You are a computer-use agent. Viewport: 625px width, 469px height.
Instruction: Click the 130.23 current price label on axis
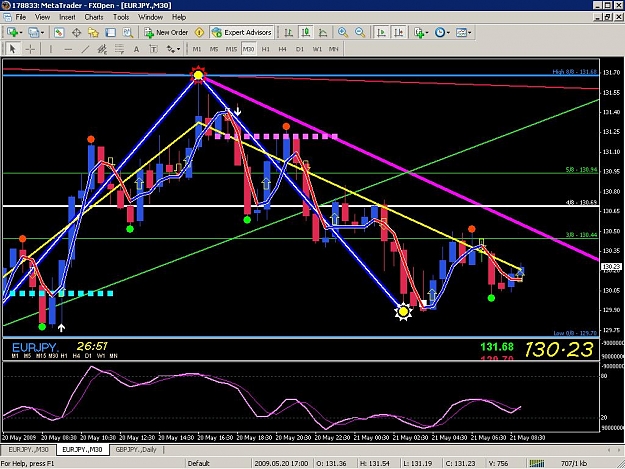coord(611,266)
